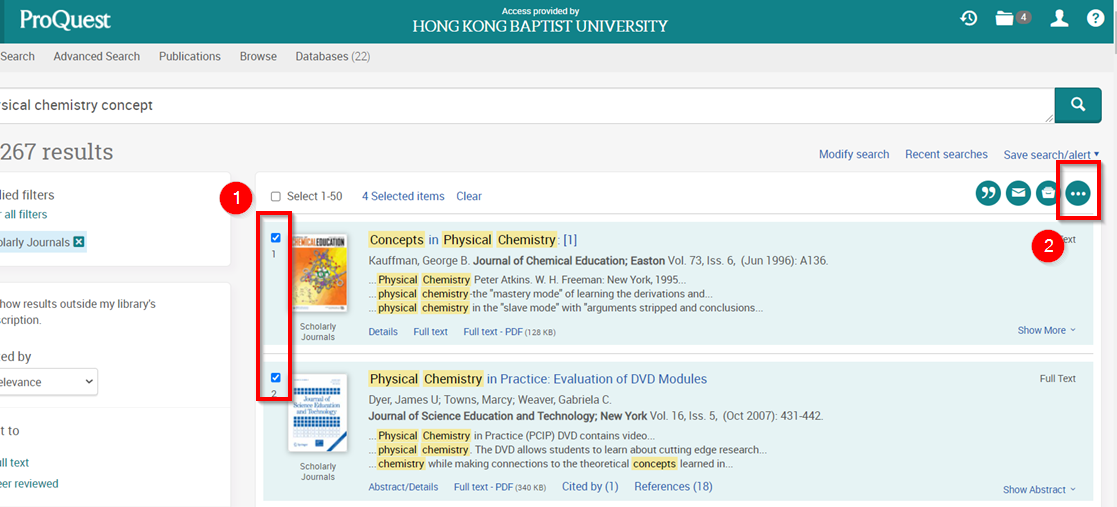Toggle the Select 1-50 checkbox
The height and width of the screenshot is (507, 1117).
[x=276, y=197]
